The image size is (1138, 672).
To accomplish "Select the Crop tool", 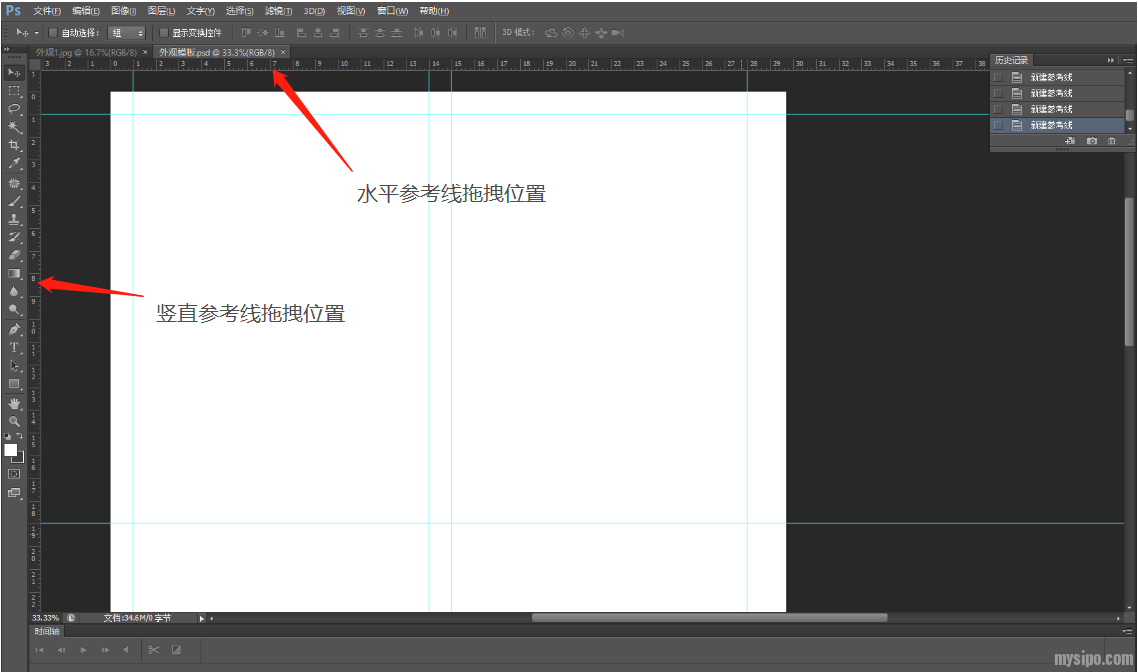I will click(14, 146).
